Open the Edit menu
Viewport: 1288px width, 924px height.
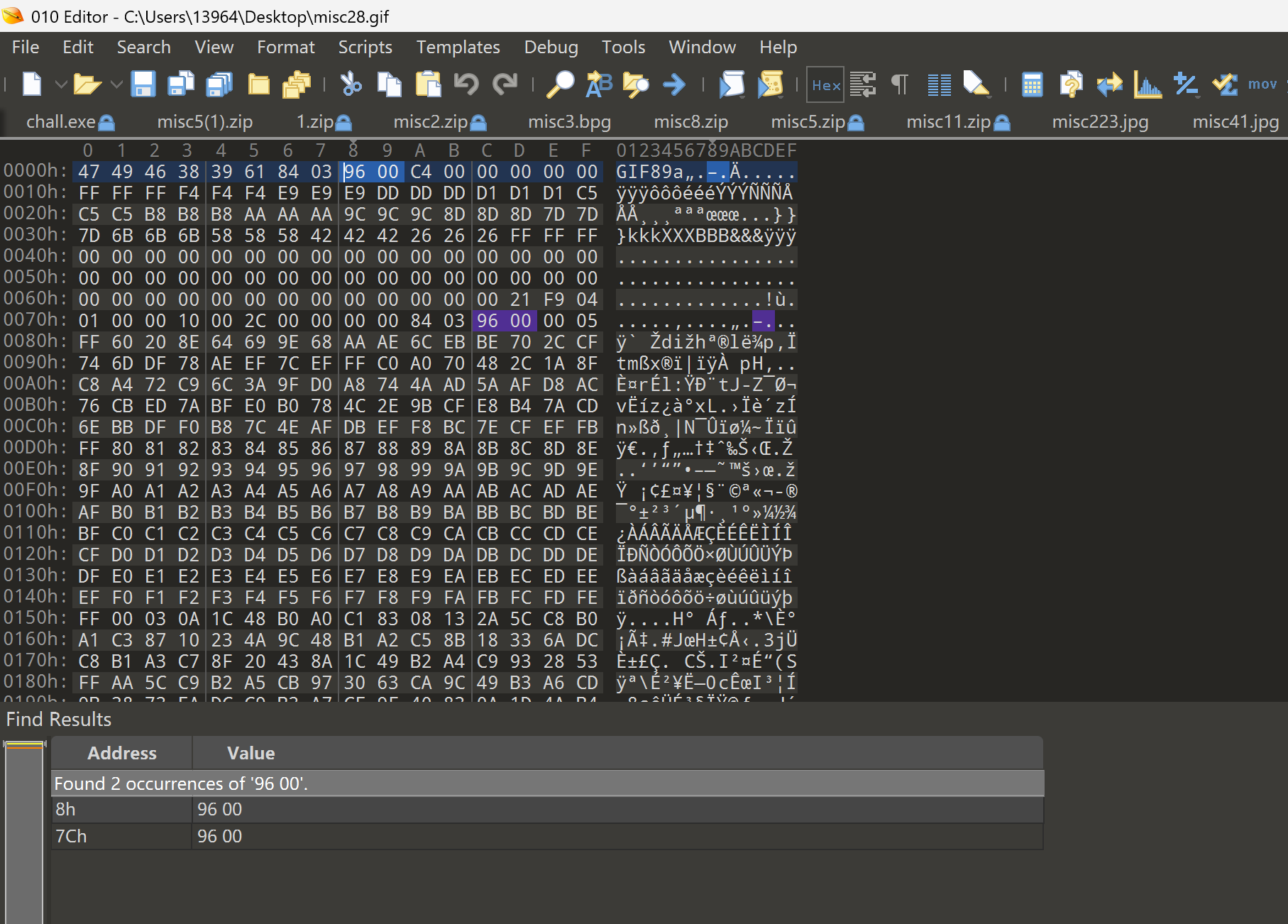point(78,48)
